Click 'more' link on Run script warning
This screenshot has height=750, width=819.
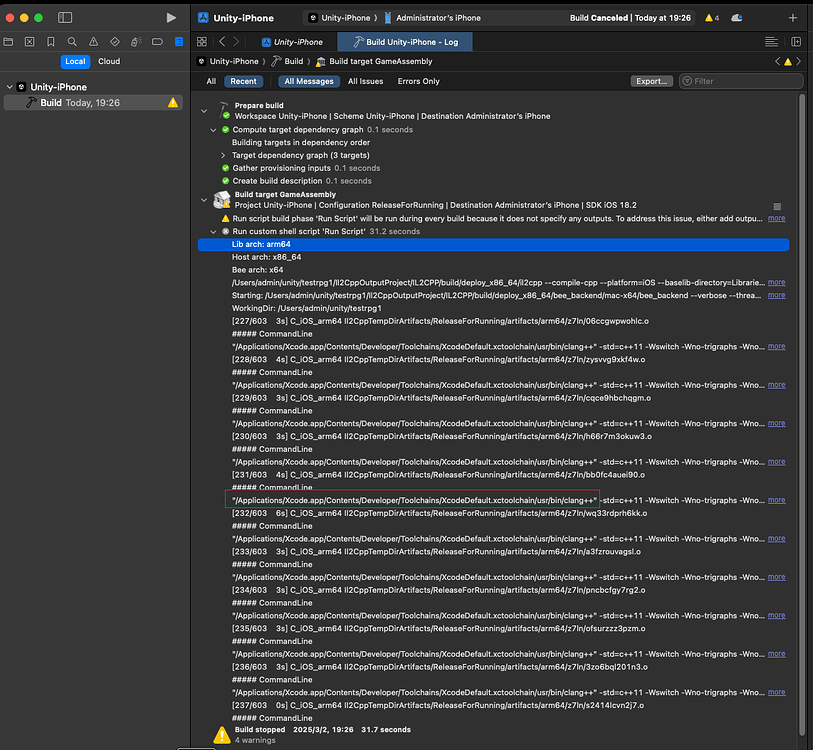pyautogui.click(x=776, y=218)
